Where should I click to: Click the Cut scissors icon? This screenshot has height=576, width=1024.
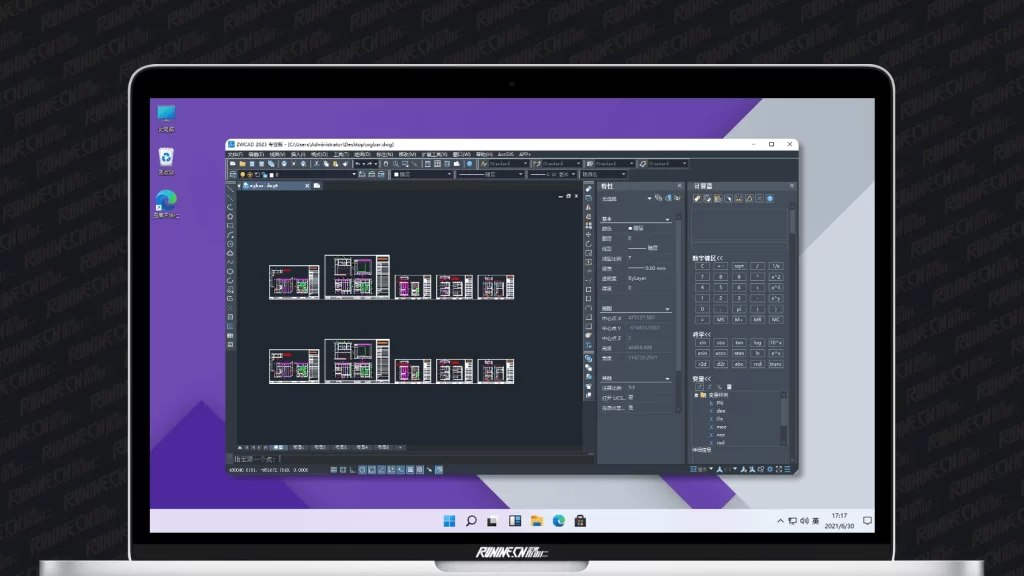click(316, 164)
